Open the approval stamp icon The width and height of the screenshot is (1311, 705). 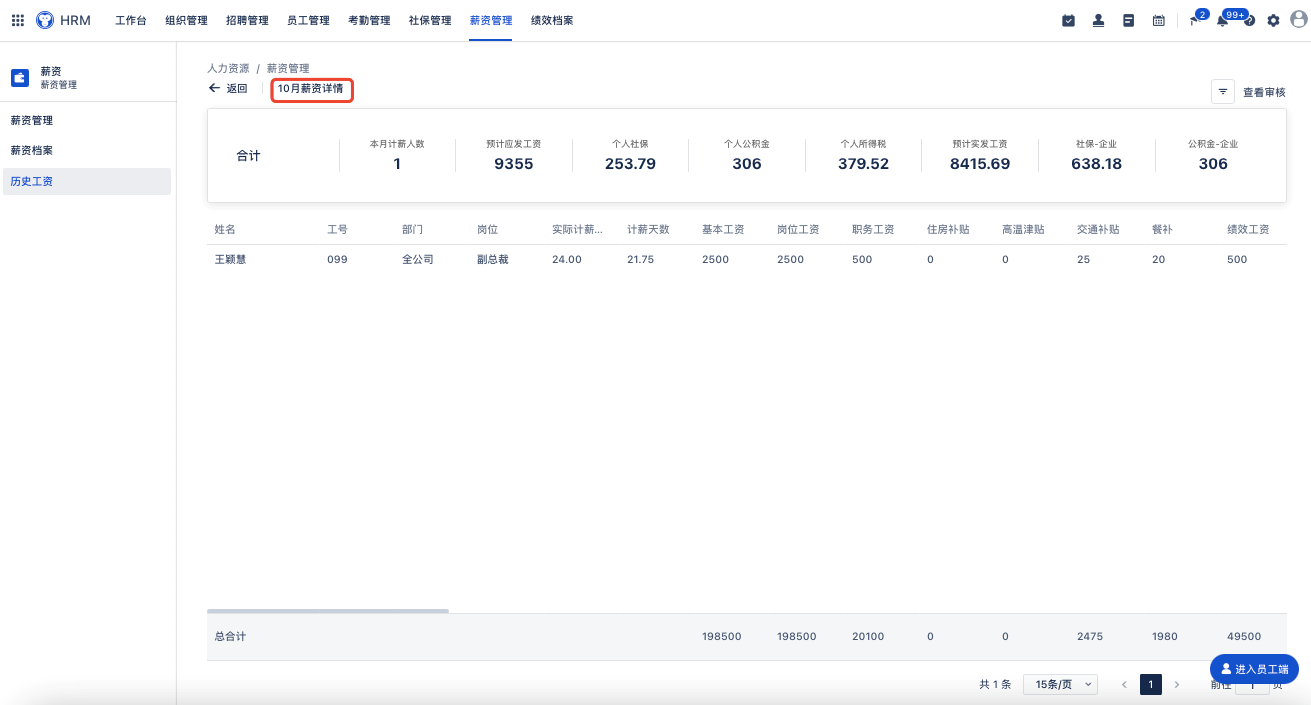click(x=1098, y=20)
